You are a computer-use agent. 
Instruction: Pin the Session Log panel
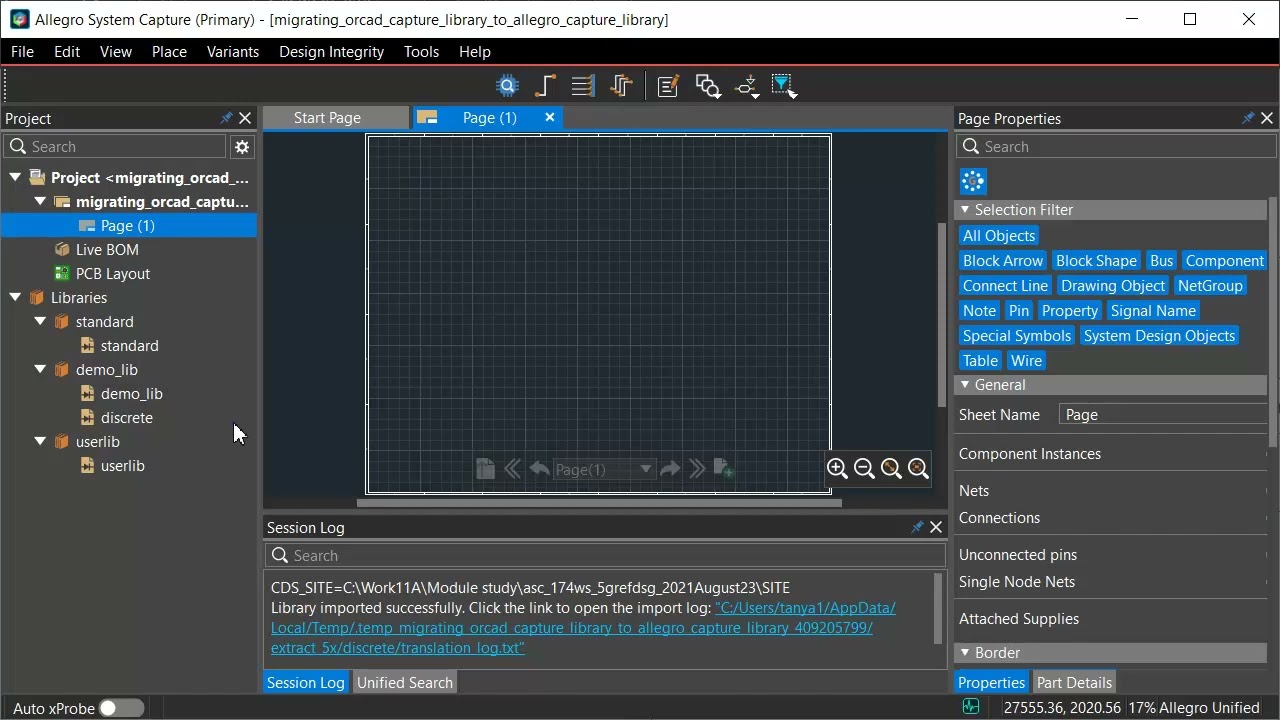[x=917, y=527]
